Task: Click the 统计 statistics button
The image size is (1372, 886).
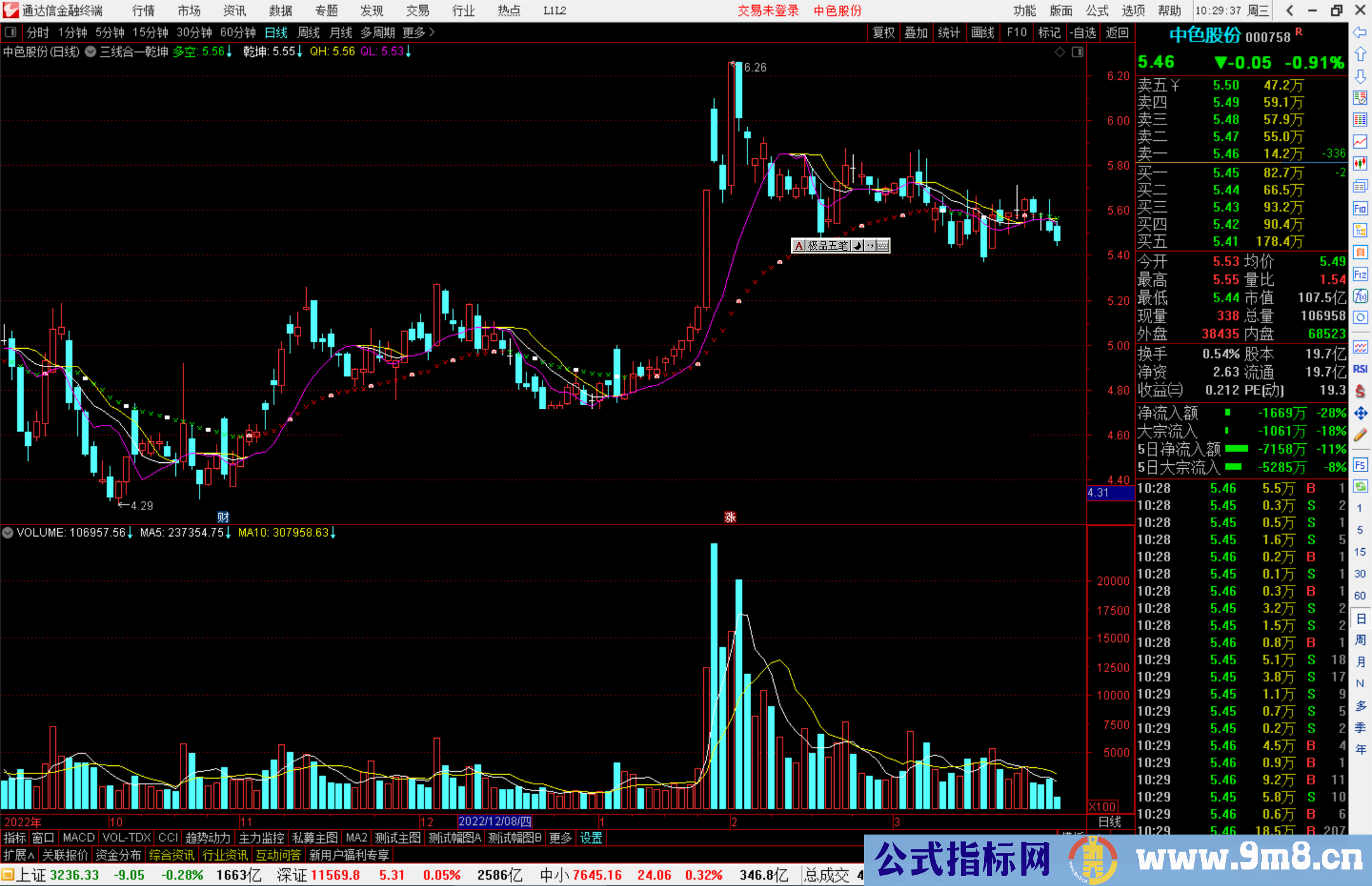Action: (x=949, y=32)
